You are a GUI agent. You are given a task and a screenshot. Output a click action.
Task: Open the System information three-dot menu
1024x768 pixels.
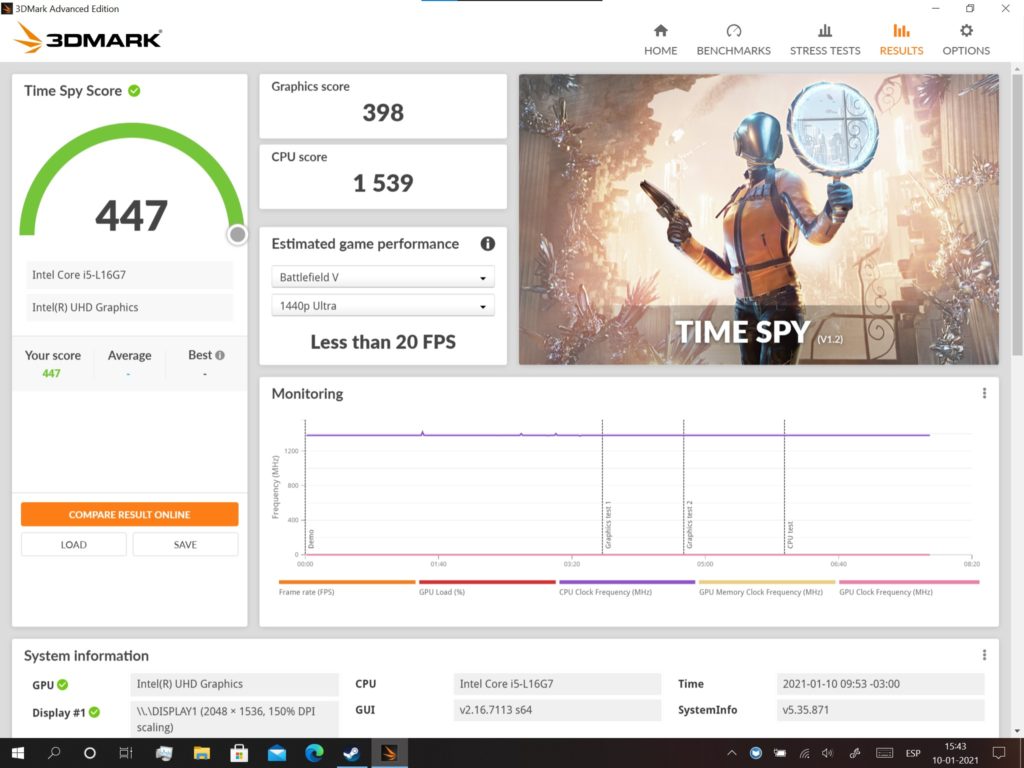pyautogui.click(x=984, y=655)
